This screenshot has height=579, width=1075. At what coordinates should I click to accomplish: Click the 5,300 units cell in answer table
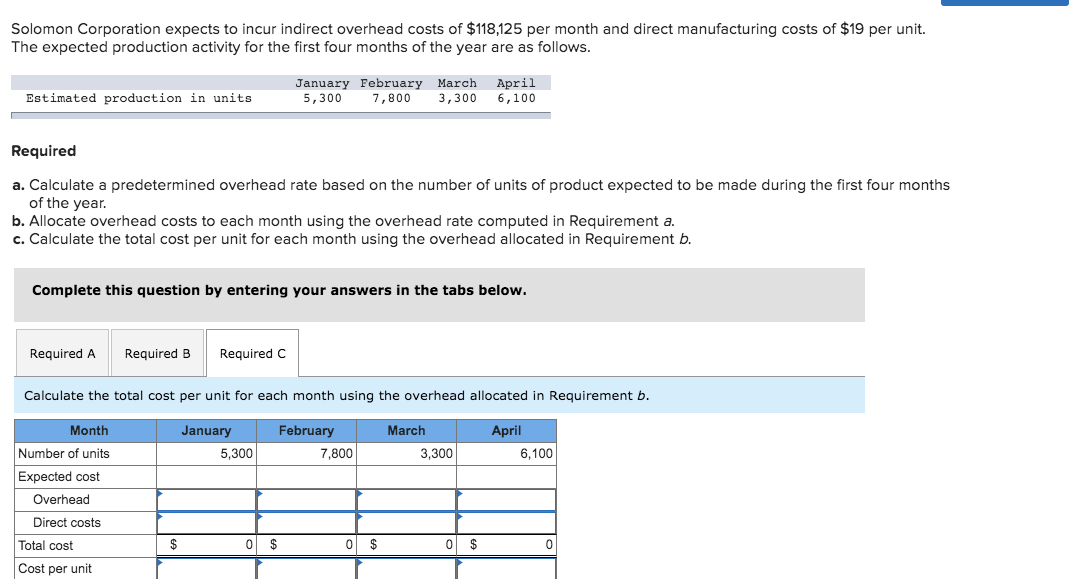[206, 454]
